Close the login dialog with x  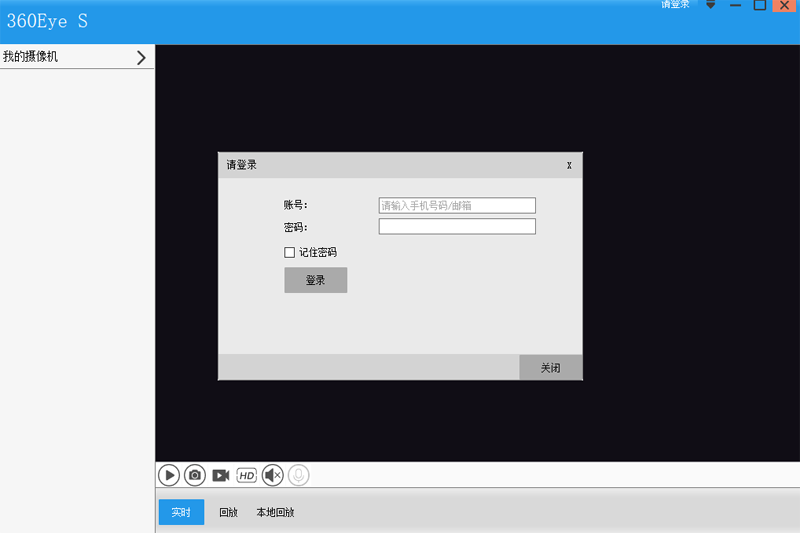pos(569,165)
